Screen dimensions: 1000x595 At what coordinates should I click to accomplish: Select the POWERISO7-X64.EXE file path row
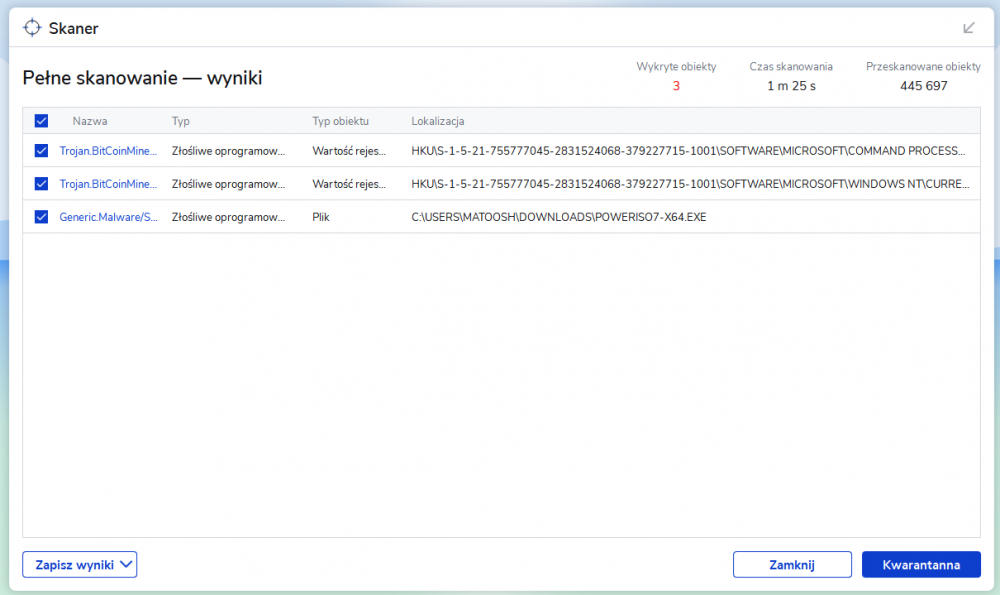click(x=558, y=217)
